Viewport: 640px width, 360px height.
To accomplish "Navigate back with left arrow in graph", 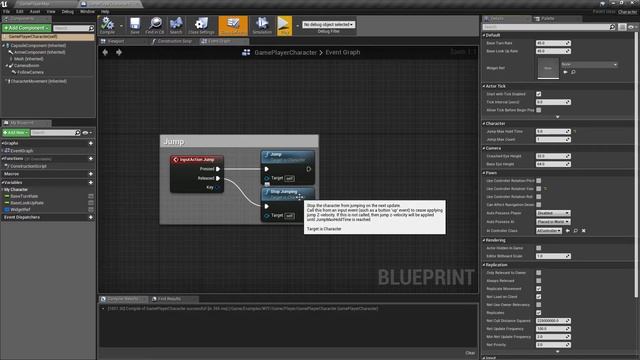I will tap(105, 52).
